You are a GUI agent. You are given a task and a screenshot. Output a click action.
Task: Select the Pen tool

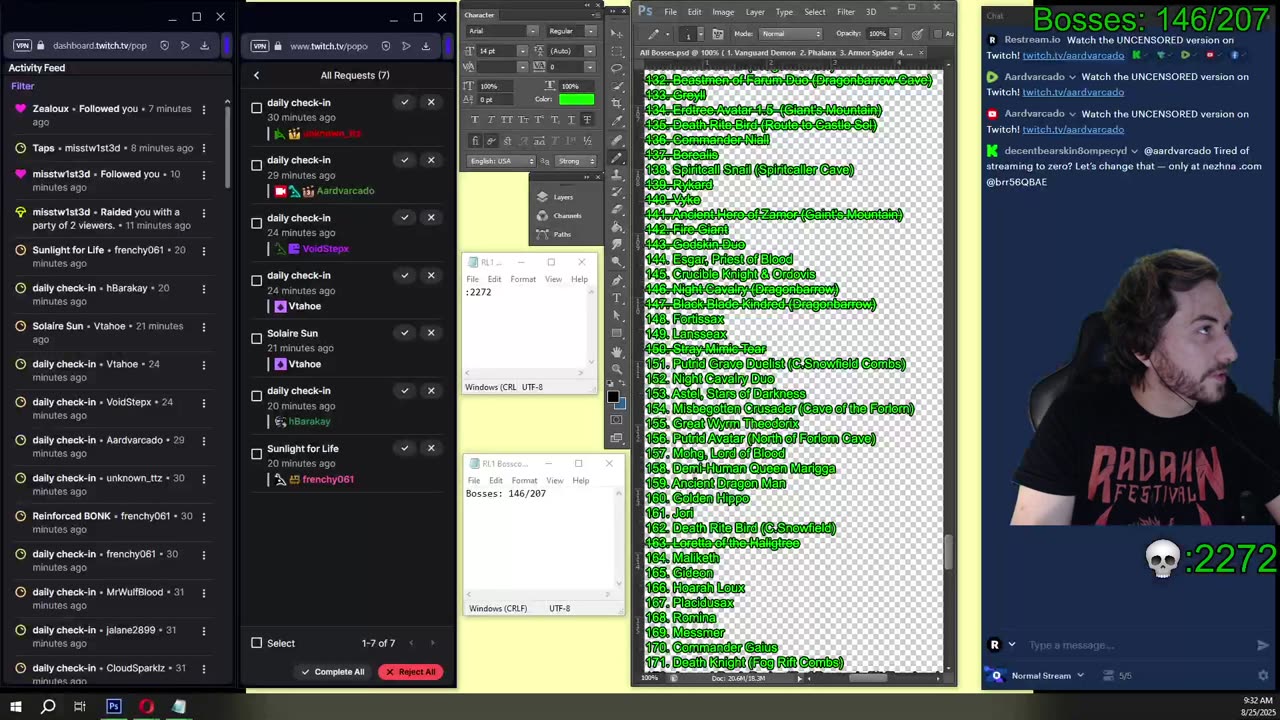(617, 281)
